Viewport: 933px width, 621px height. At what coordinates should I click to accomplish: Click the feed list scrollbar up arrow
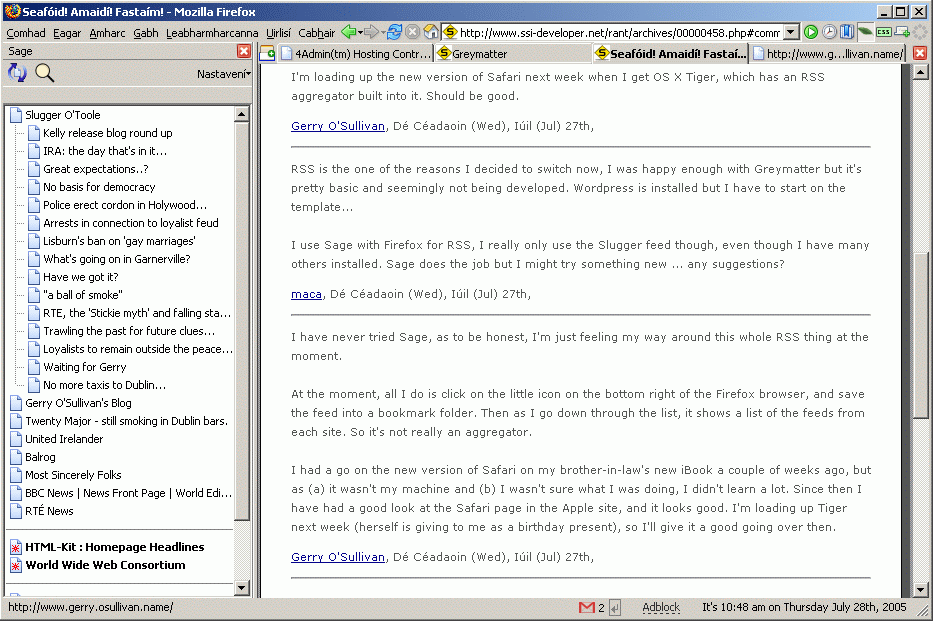(x=241, y=114)
